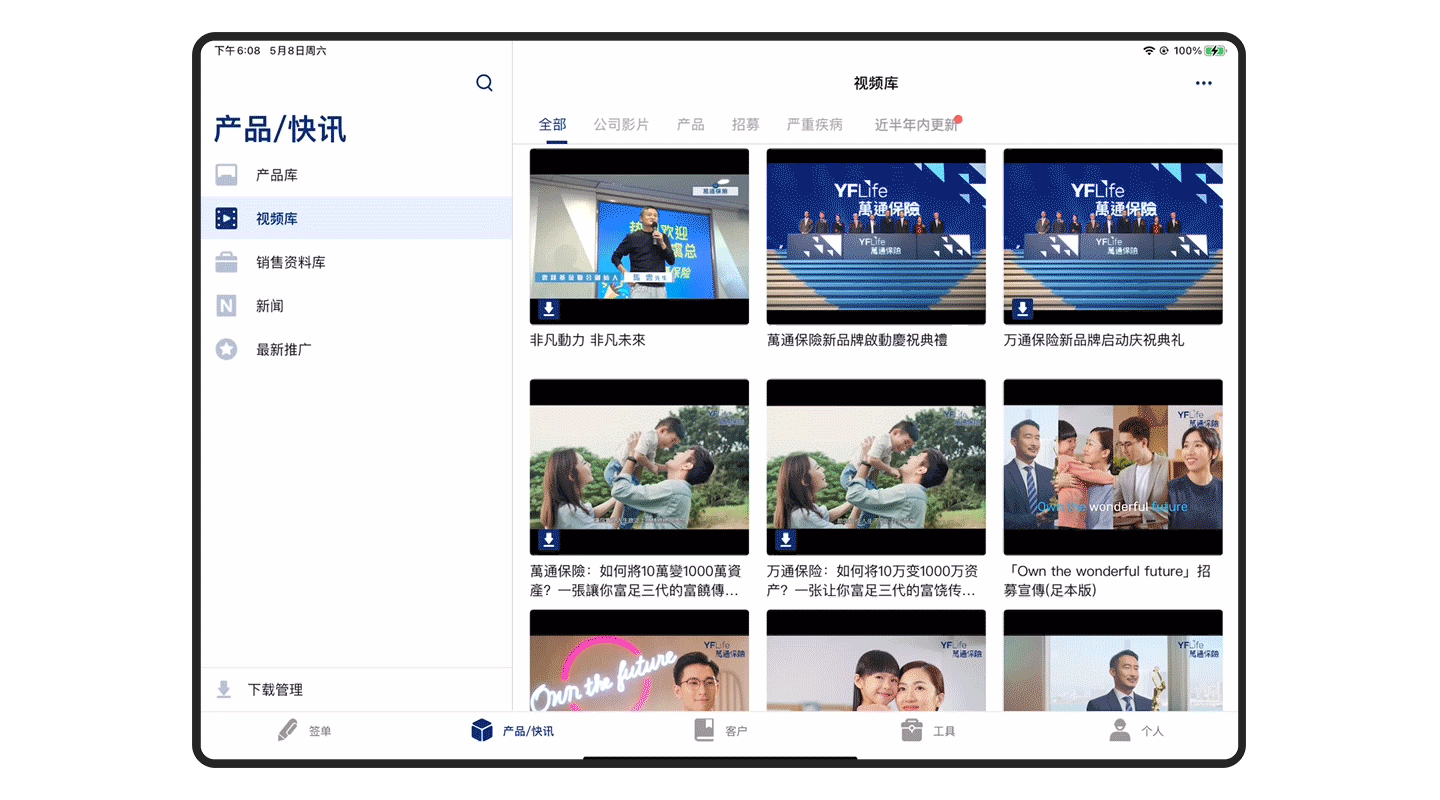Viewport: 1440px width, 800px height.
Task: Open 新闻 in the sidebar
Action: pyautogui.click(x=356, y=306)
